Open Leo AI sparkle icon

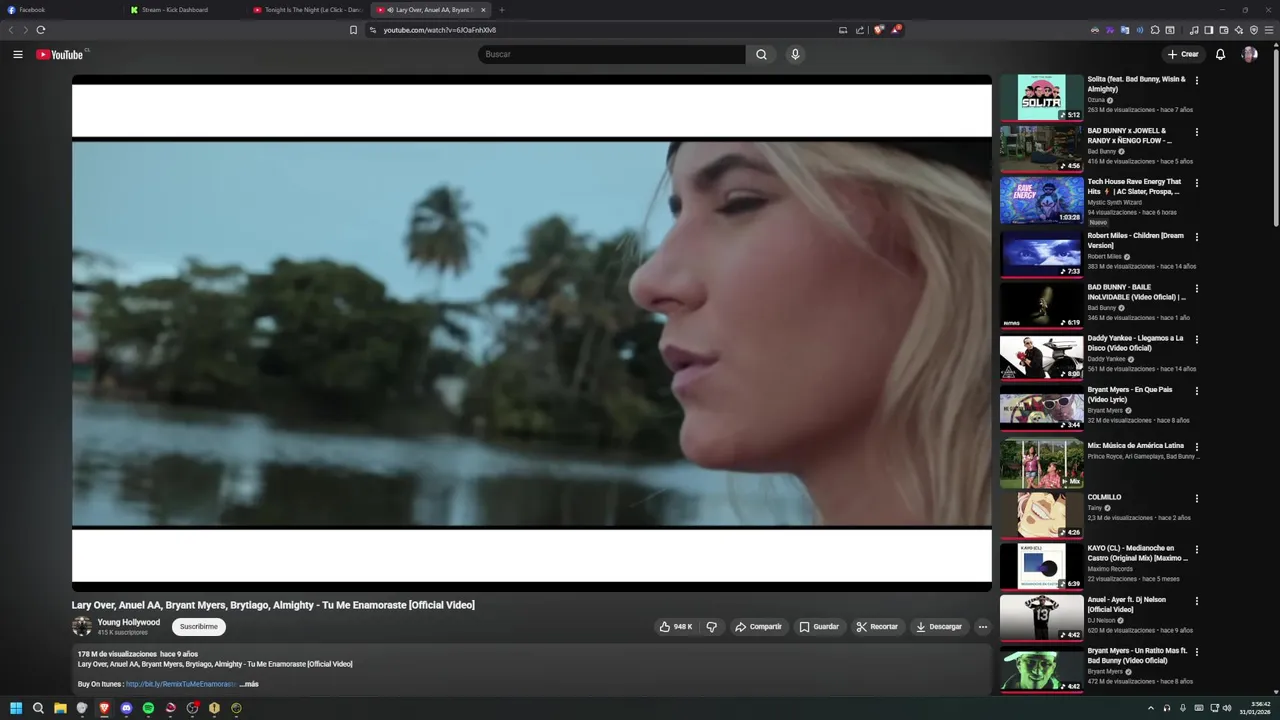pyautogui.click(x=1239, y=30)
